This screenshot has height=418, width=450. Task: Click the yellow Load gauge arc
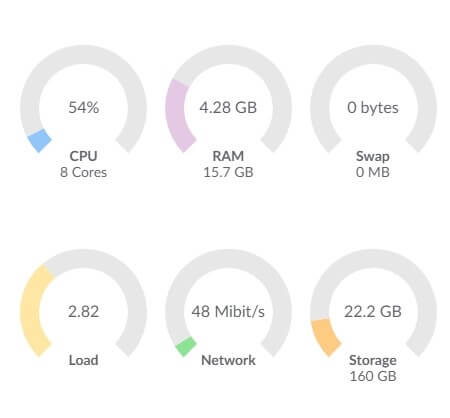(x=34, y=310)
